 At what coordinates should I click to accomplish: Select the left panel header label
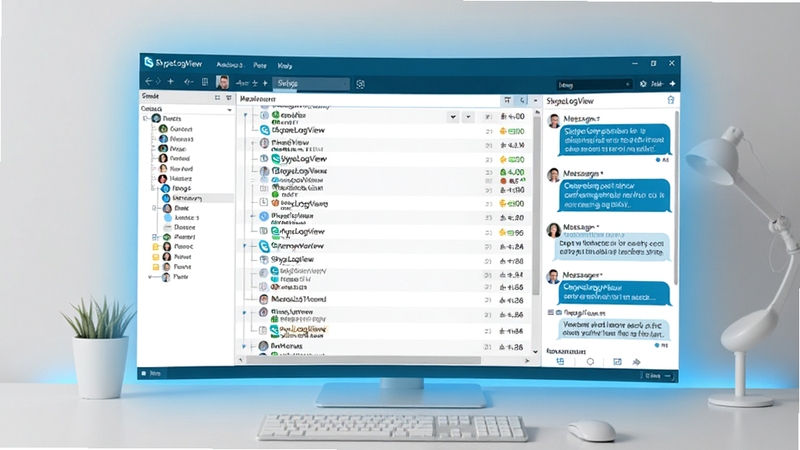[150, 96]
